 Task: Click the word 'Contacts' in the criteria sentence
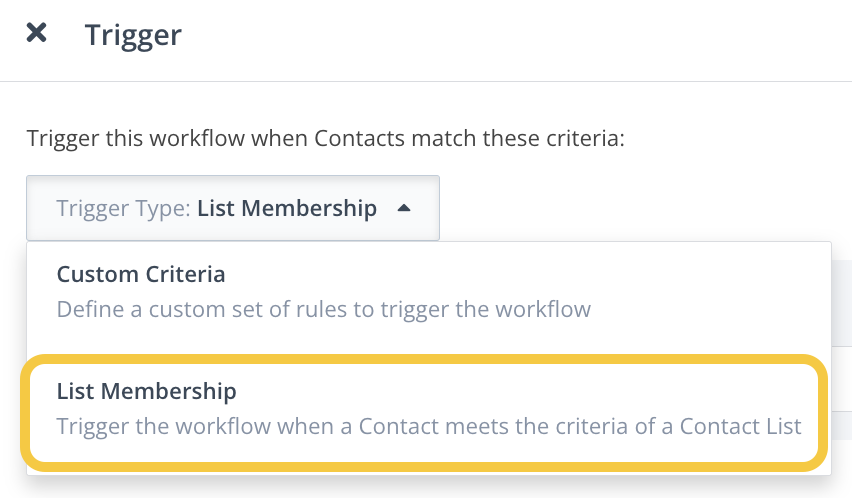pyautogui.click(x=359, y=138)
